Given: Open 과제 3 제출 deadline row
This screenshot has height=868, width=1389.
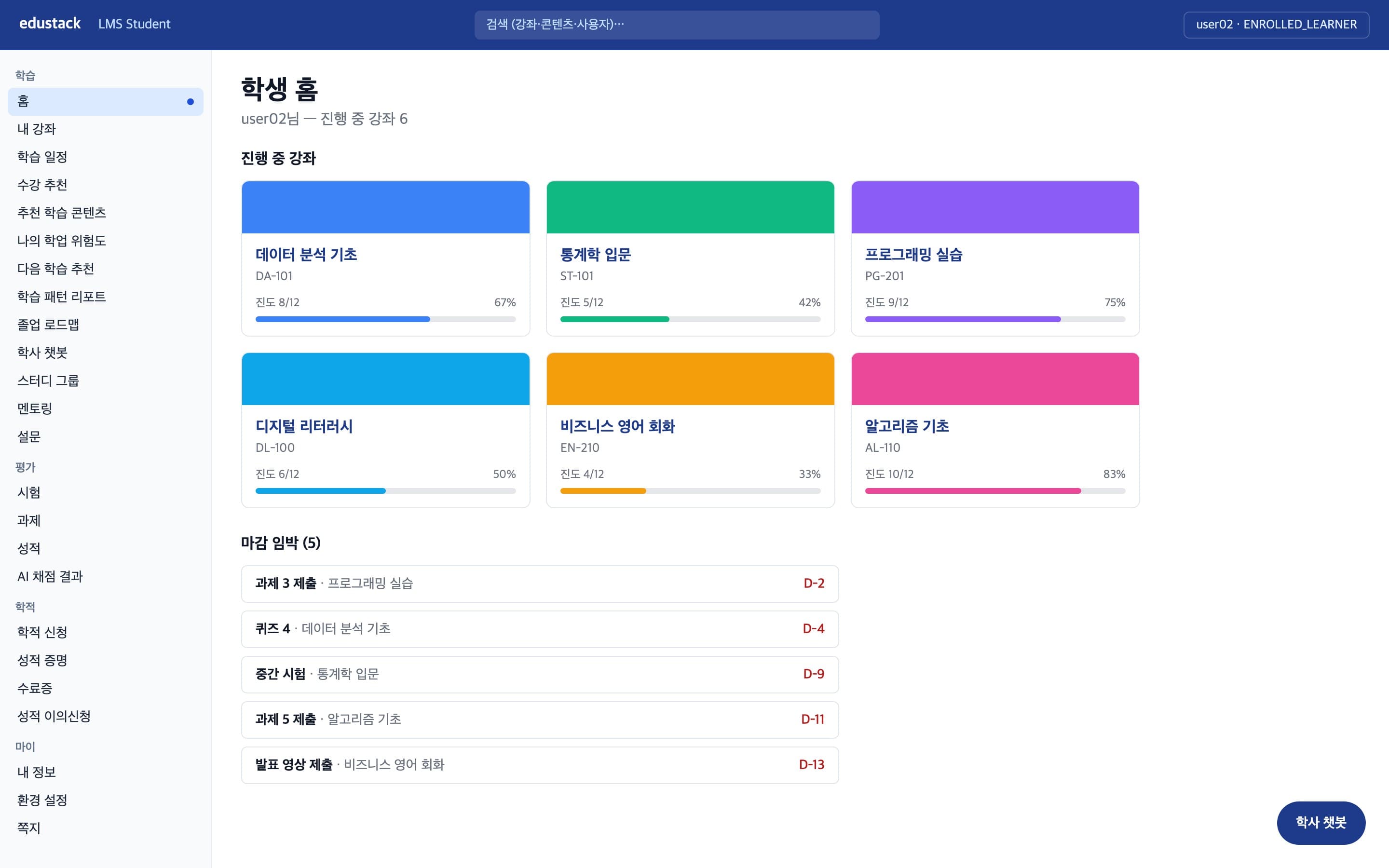Looking at the screenshot, I should click(x=540, y=584).
